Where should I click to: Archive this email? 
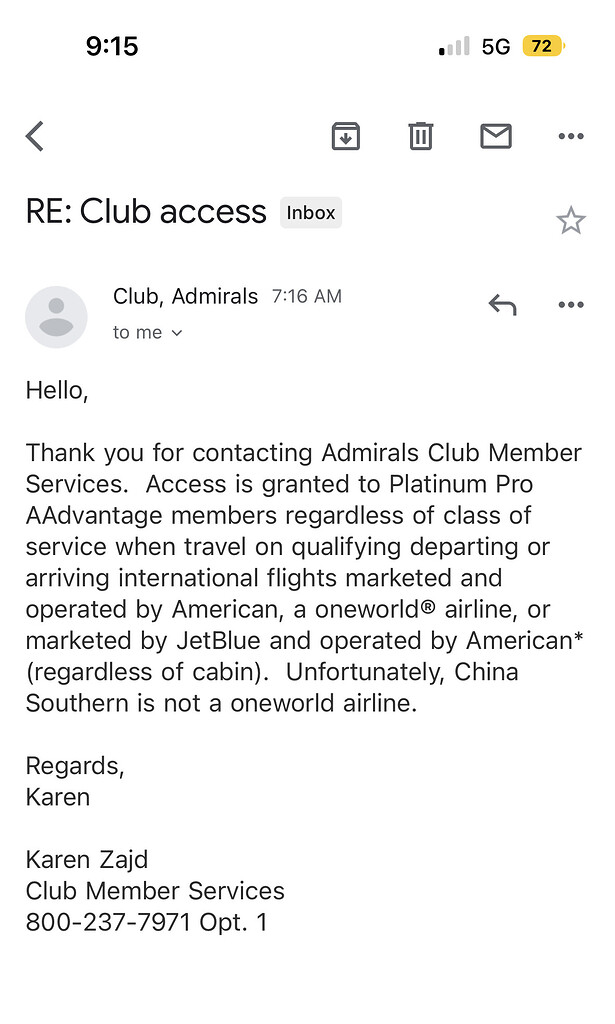click(345, 136)
